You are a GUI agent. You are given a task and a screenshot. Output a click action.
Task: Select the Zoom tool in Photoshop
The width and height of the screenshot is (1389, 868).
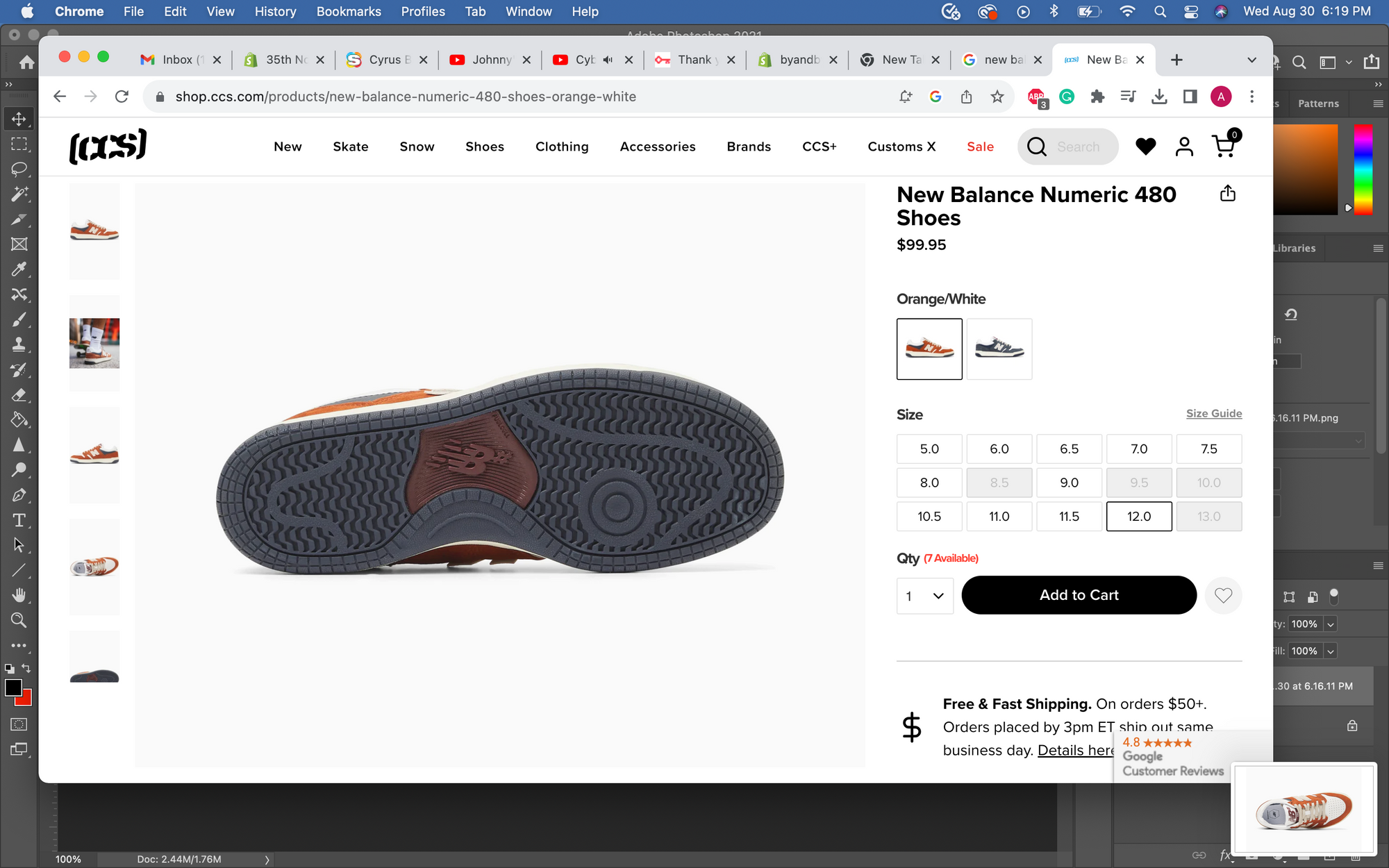click(19, 620)
